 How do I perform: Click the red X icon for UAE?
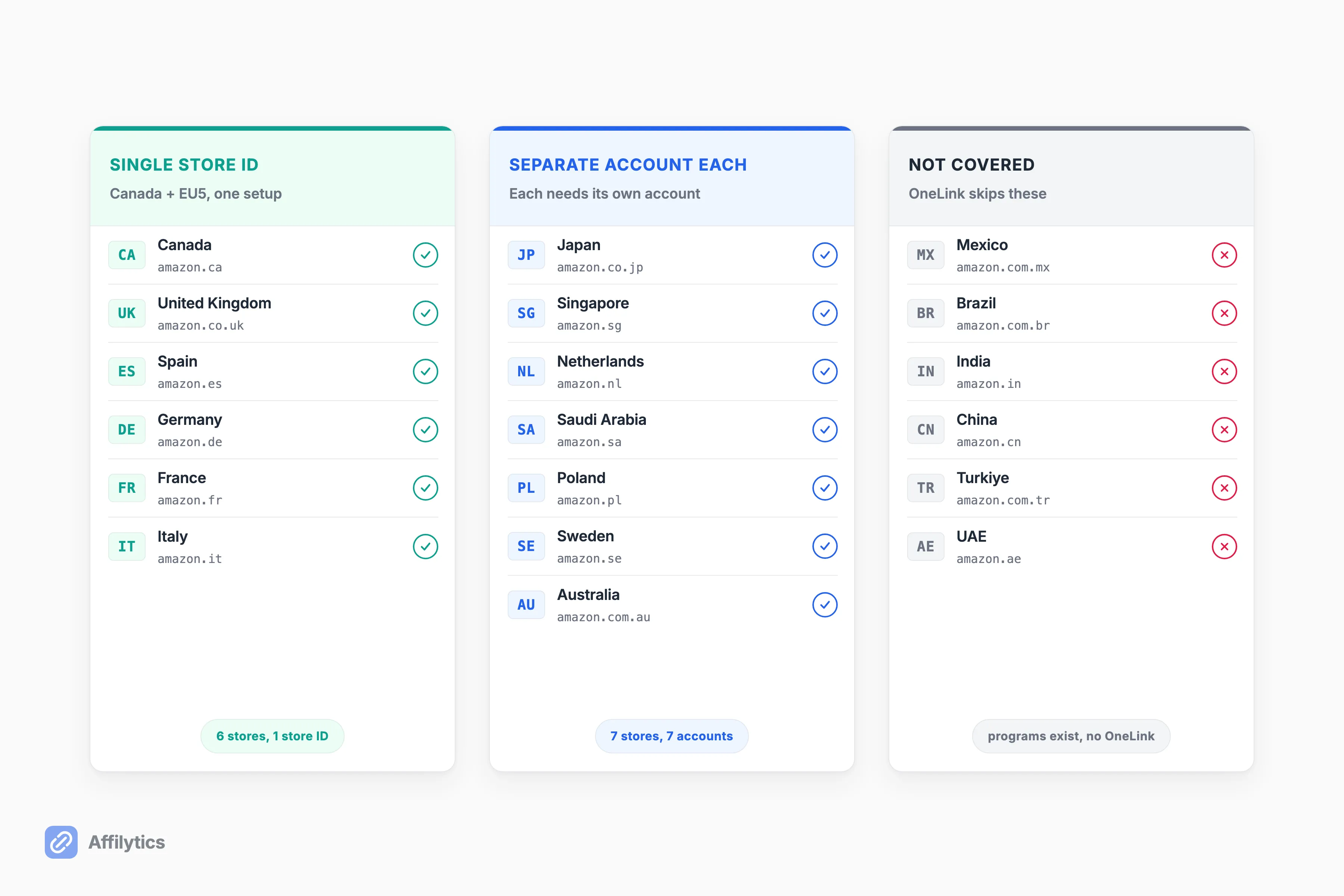click(x=1225, y=546)
